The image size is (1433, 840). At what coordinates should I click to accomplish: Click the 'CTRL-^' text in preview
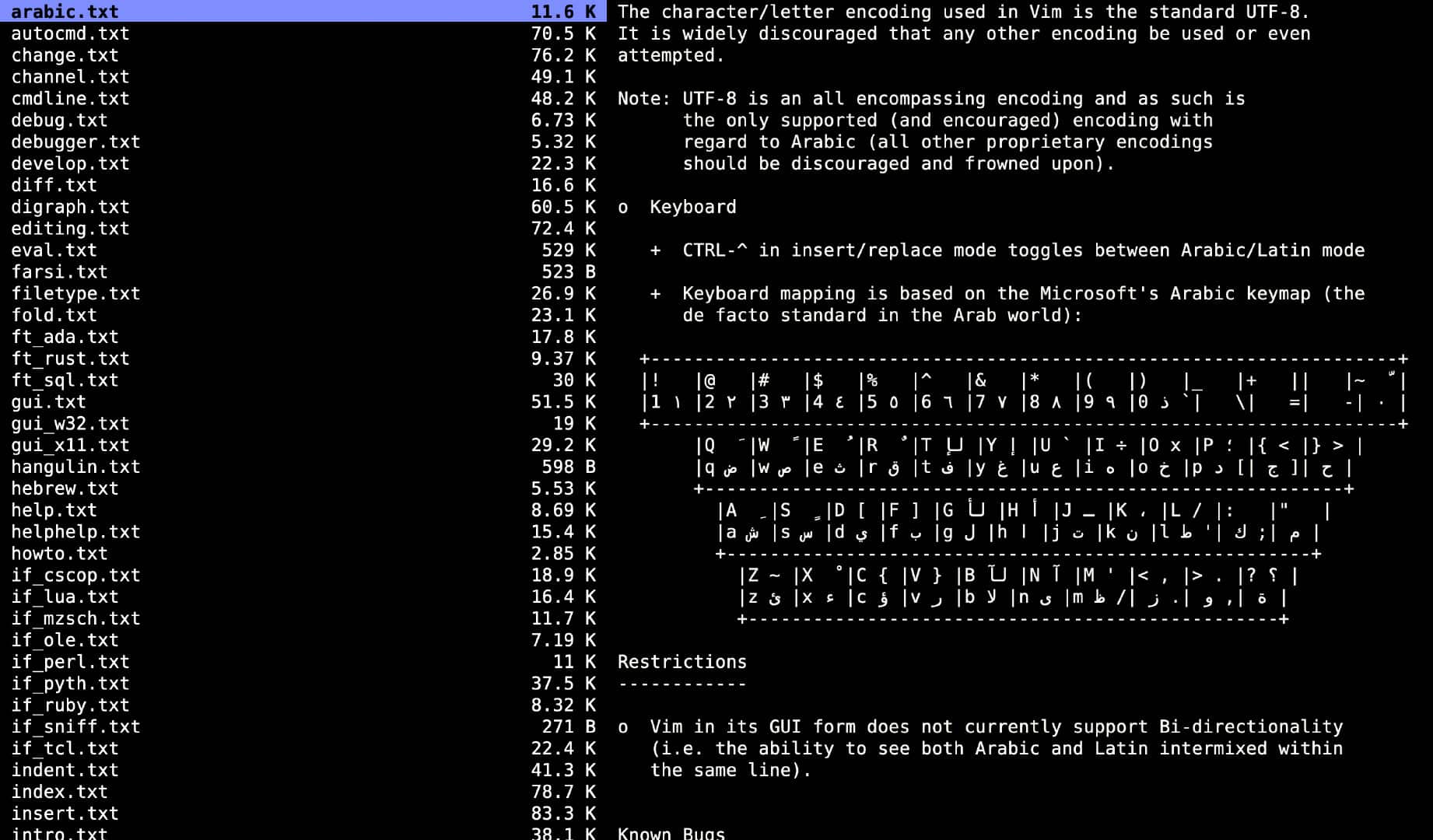[715, 250]
